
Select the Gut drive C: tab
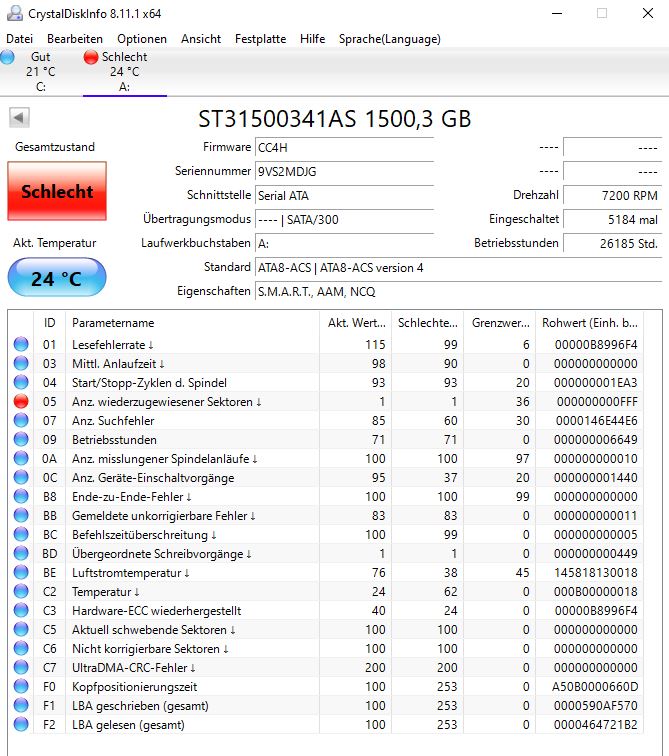41,72
